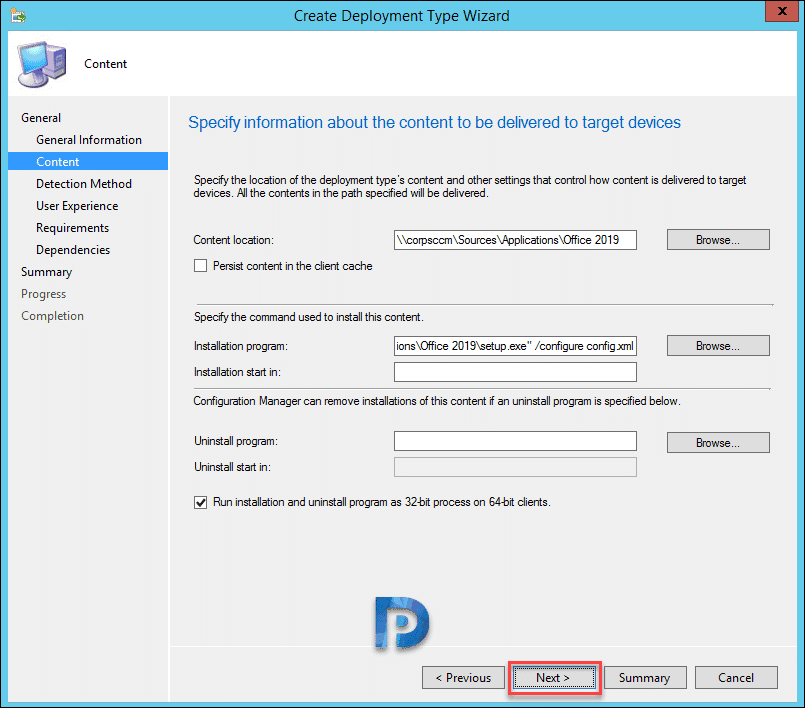Click the Summary button at bottom

point(645,678)
